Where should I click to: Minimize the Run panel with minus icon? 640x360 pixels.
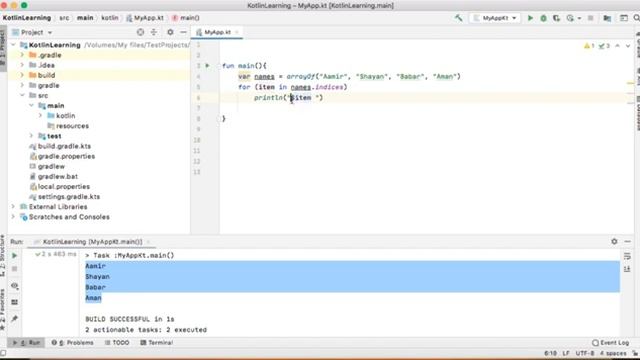click(x=628, y=242)
